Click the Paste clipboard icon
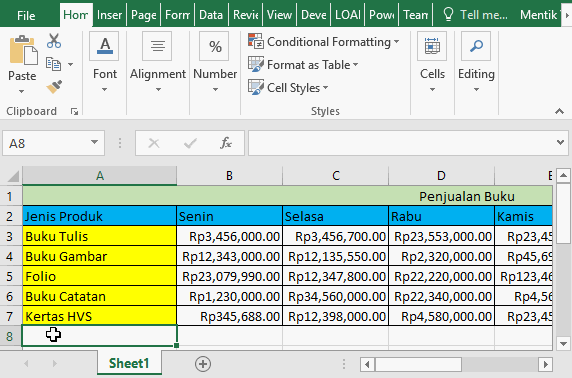Image resolution: width=572 pixels, height=378 pixels. [23, 50]
